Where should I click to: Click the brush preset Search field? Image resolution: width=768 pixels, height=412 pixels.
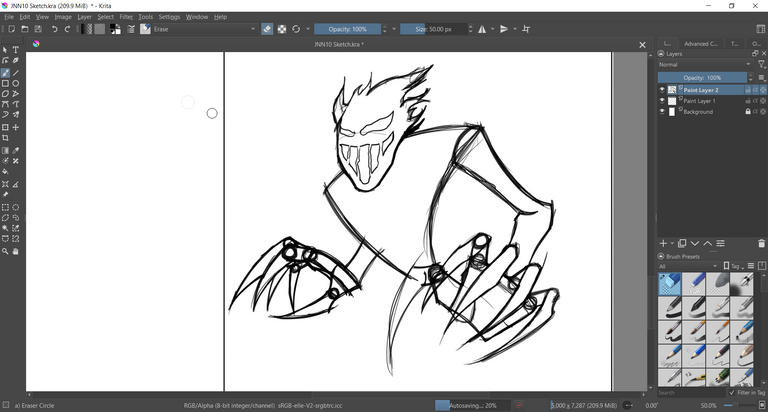pos(690,393)
